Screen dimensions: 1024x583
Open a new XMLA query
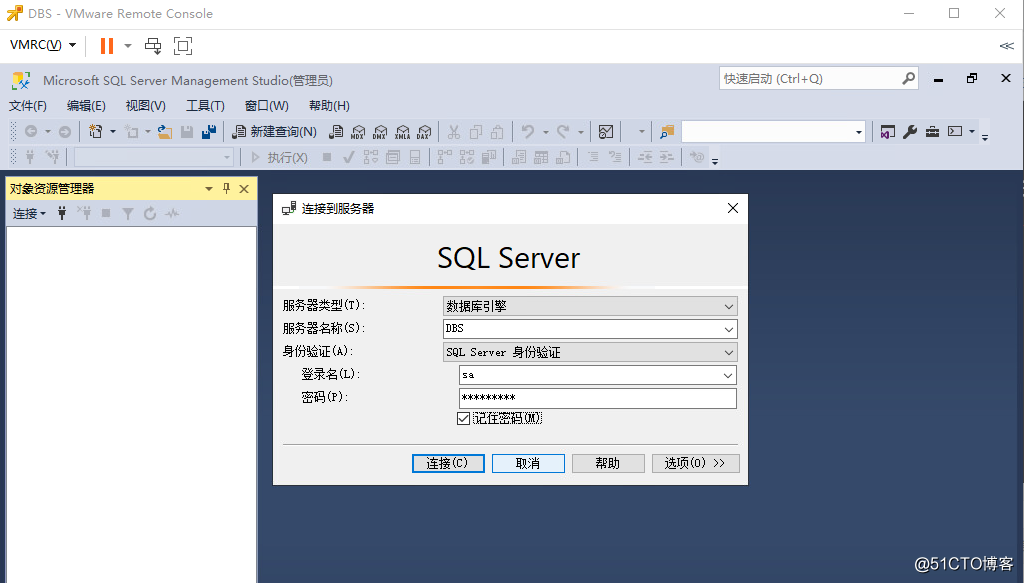(402, 132)
